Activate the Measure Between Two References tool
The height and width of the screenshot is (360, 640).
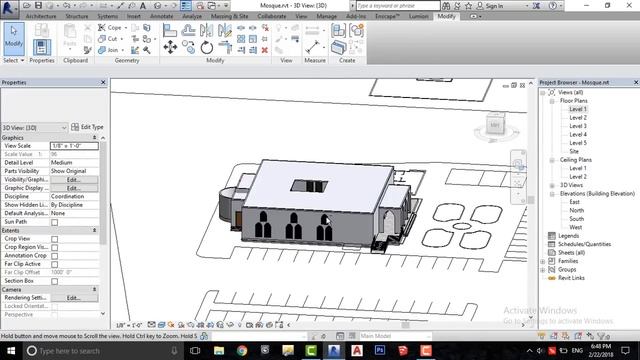click(312, 47)
